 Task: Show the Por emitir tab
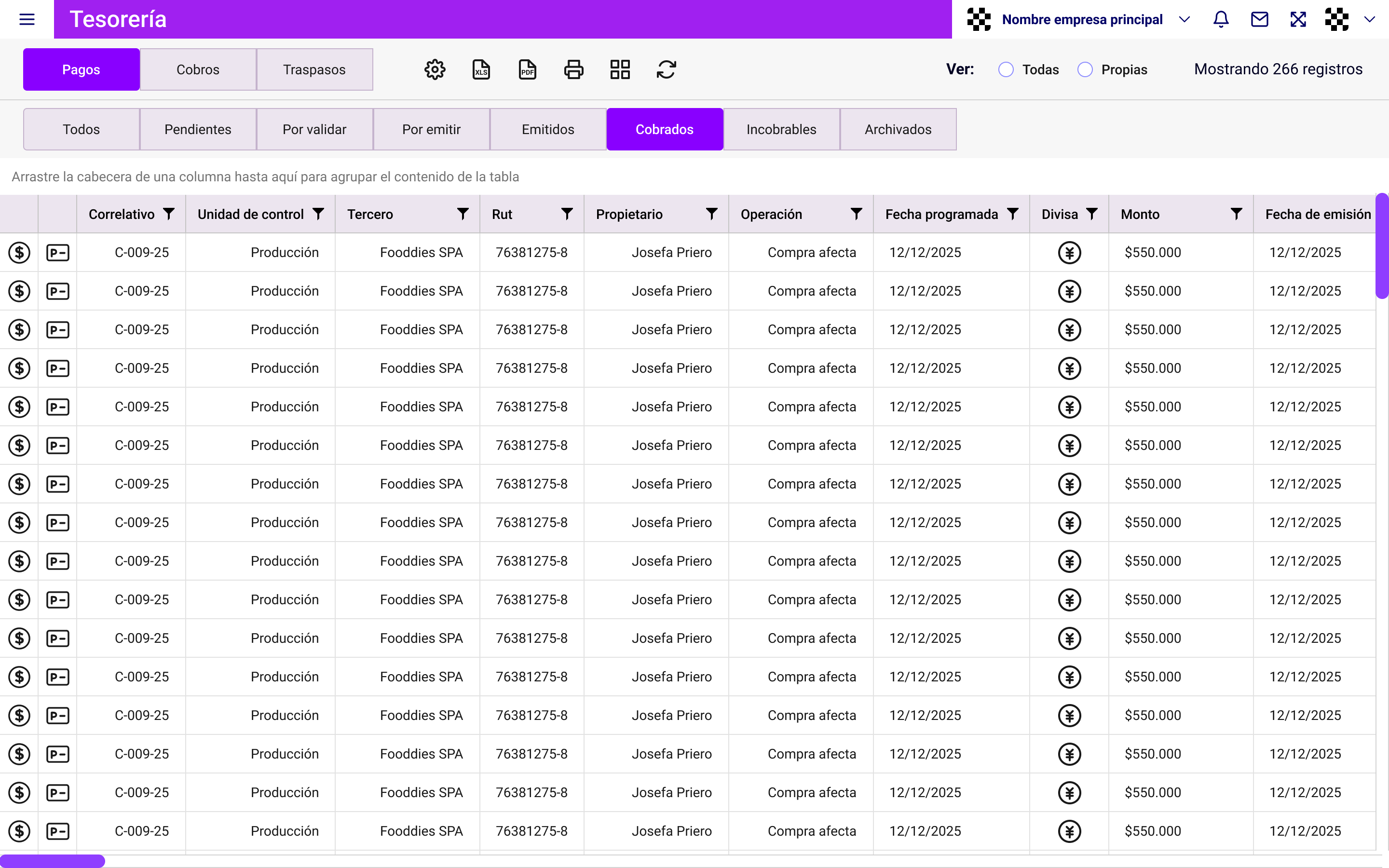pyautogui.click(x=431, y=129)
